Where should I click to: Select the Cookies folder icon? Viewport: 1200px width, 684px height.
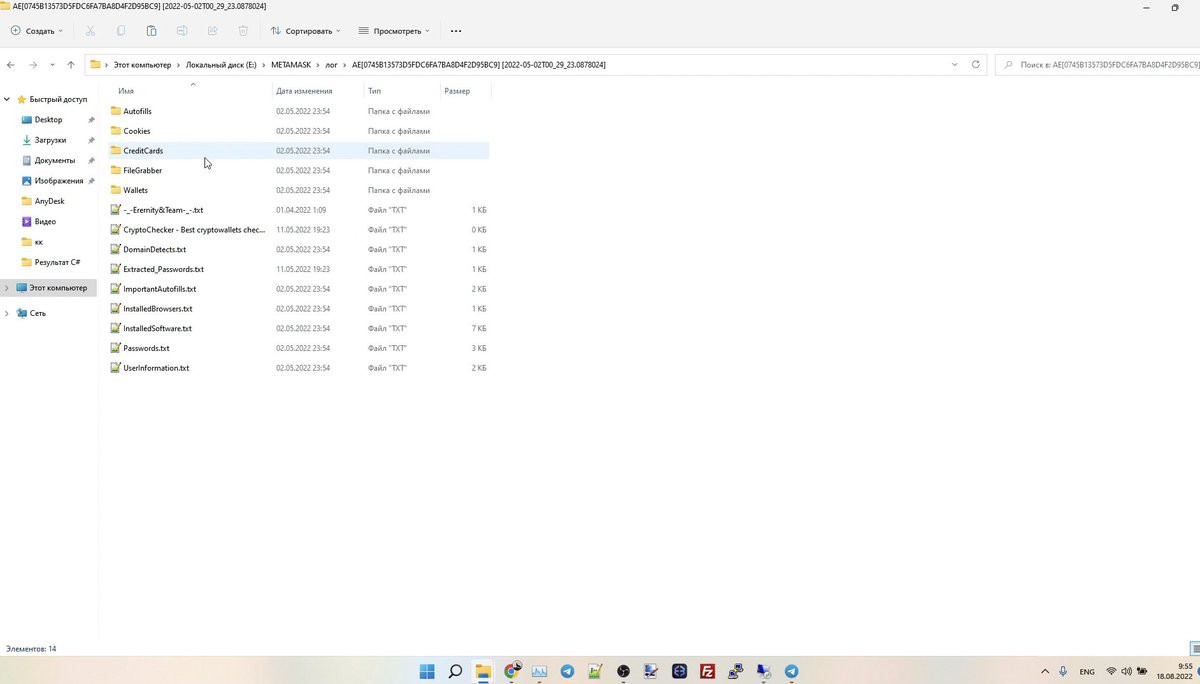point(115,131)
